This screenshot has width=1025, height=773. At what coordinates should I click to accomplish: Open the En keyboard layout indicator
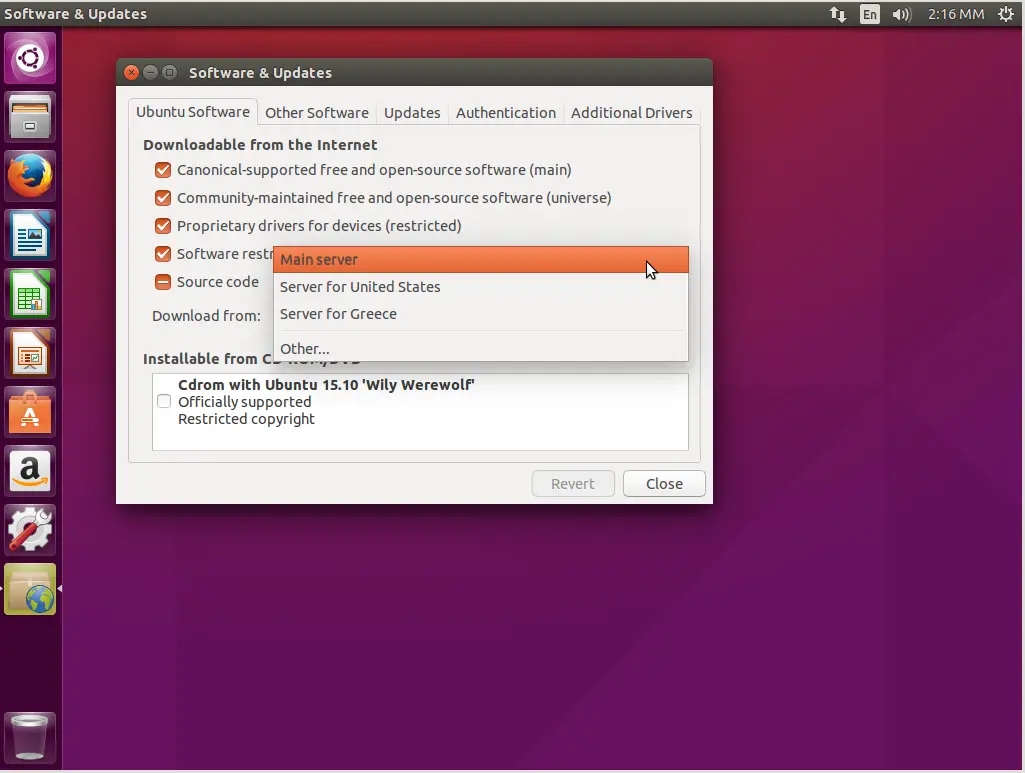(869, 14)
